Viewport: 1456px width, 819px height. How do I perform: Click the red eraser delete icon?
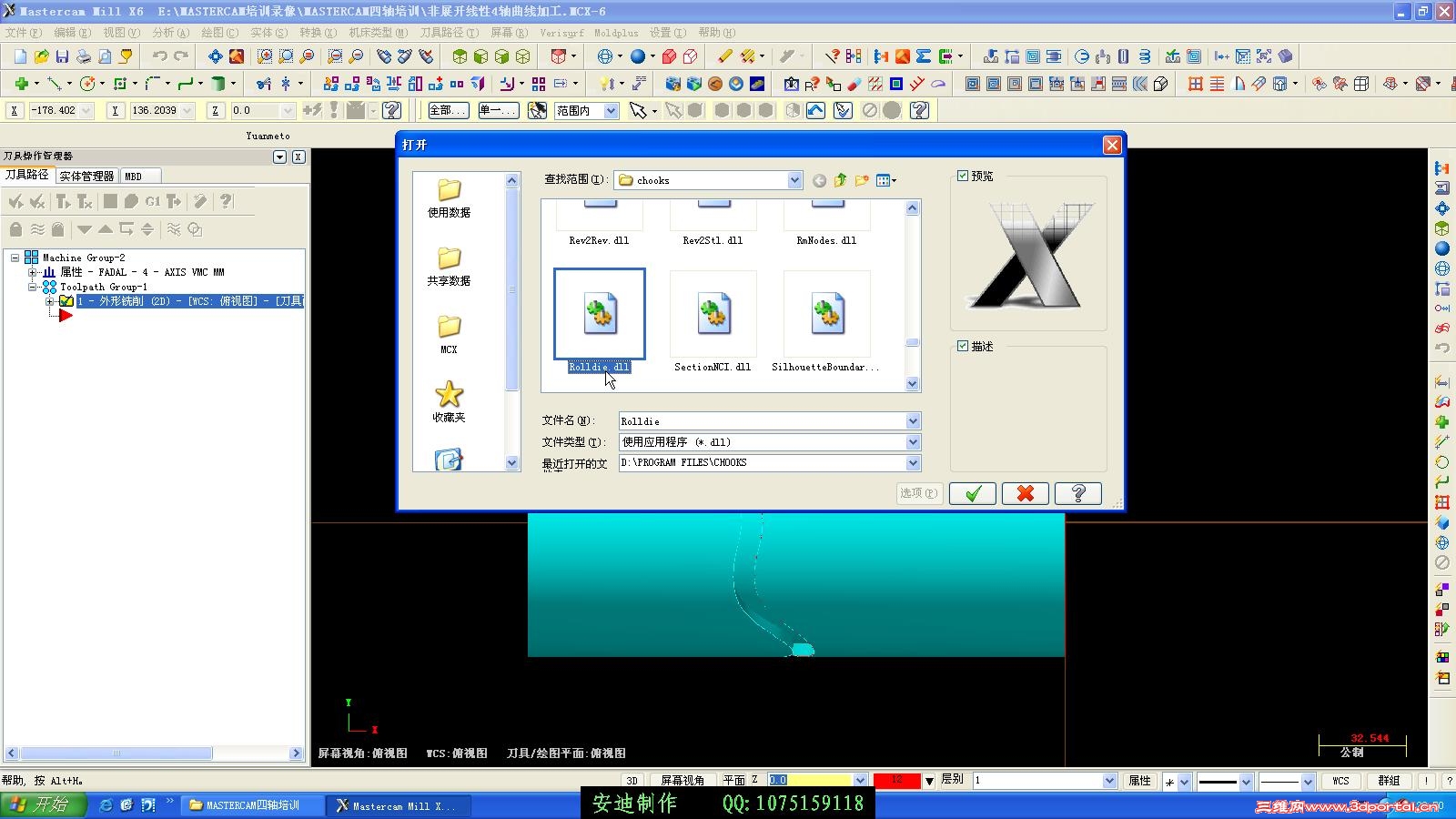854,84
